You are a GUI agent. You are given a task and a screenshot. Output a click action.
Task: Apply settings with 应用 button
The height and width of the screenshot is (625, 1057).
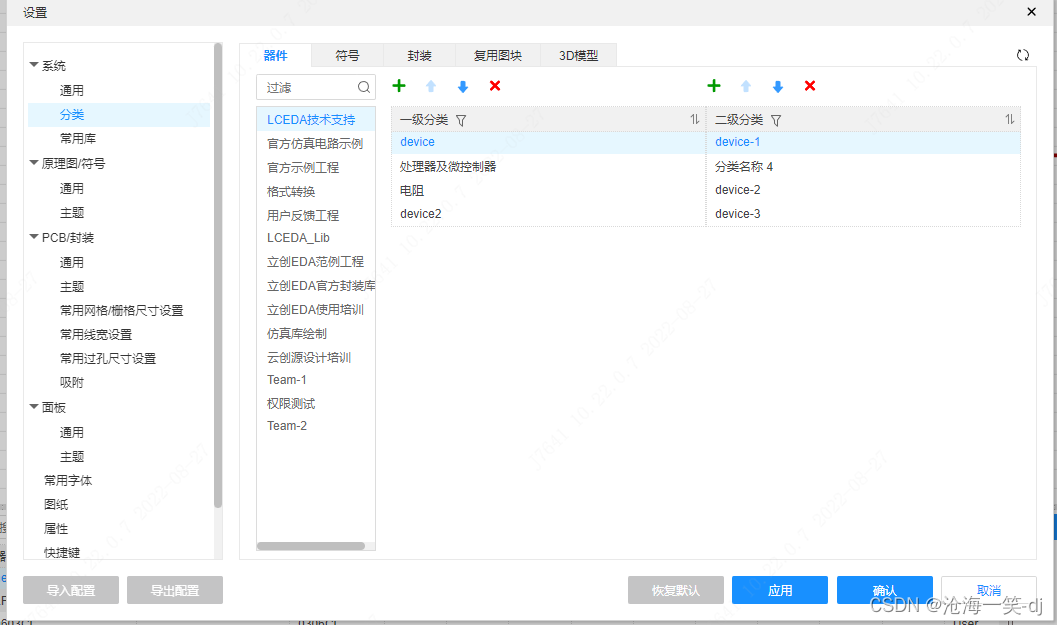780,590
